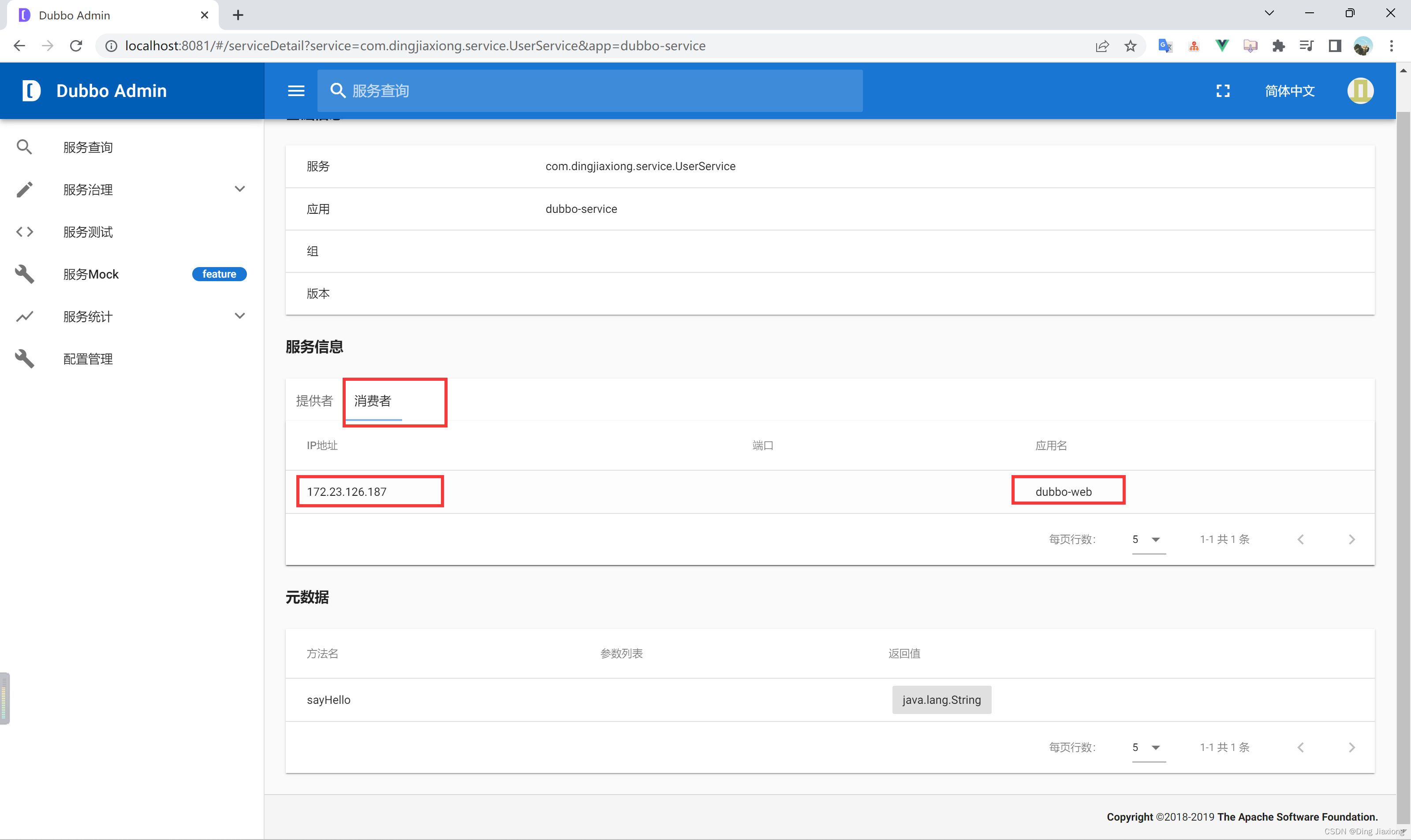Open the Google Translate extension icon

[x=1165, y=46]
